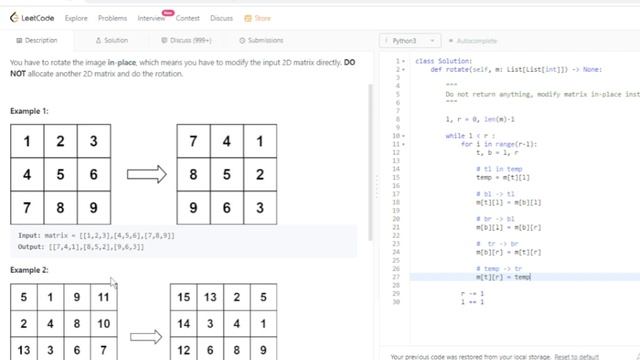Open the Python3 language dropdown
This screenshot has height=360, width=640.
[410, 41]
